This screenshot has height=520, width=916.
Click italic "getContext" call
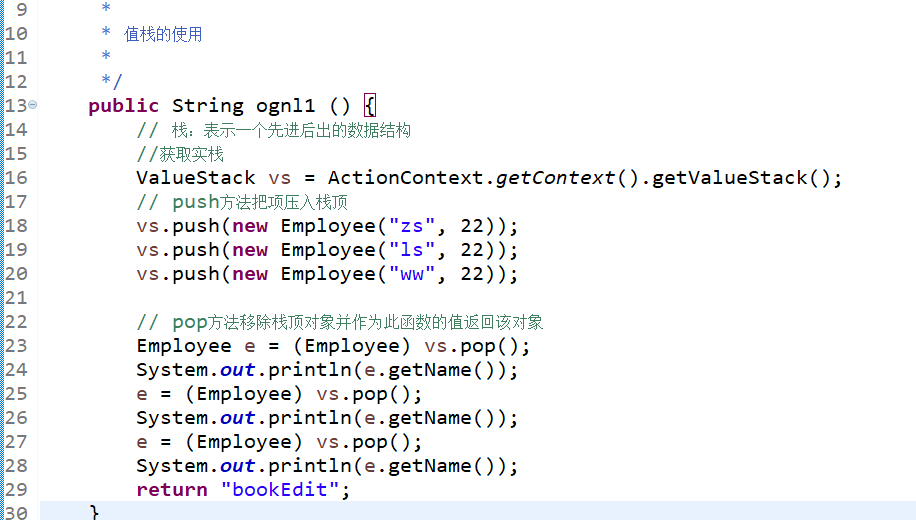[555, 178]
